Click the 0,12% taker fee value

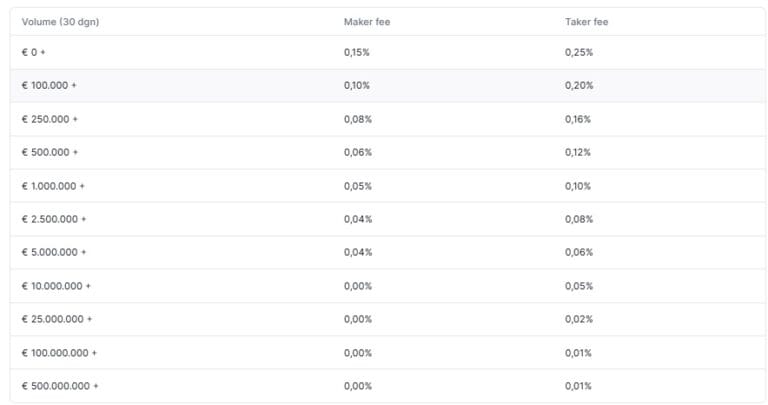click(578, 152)
